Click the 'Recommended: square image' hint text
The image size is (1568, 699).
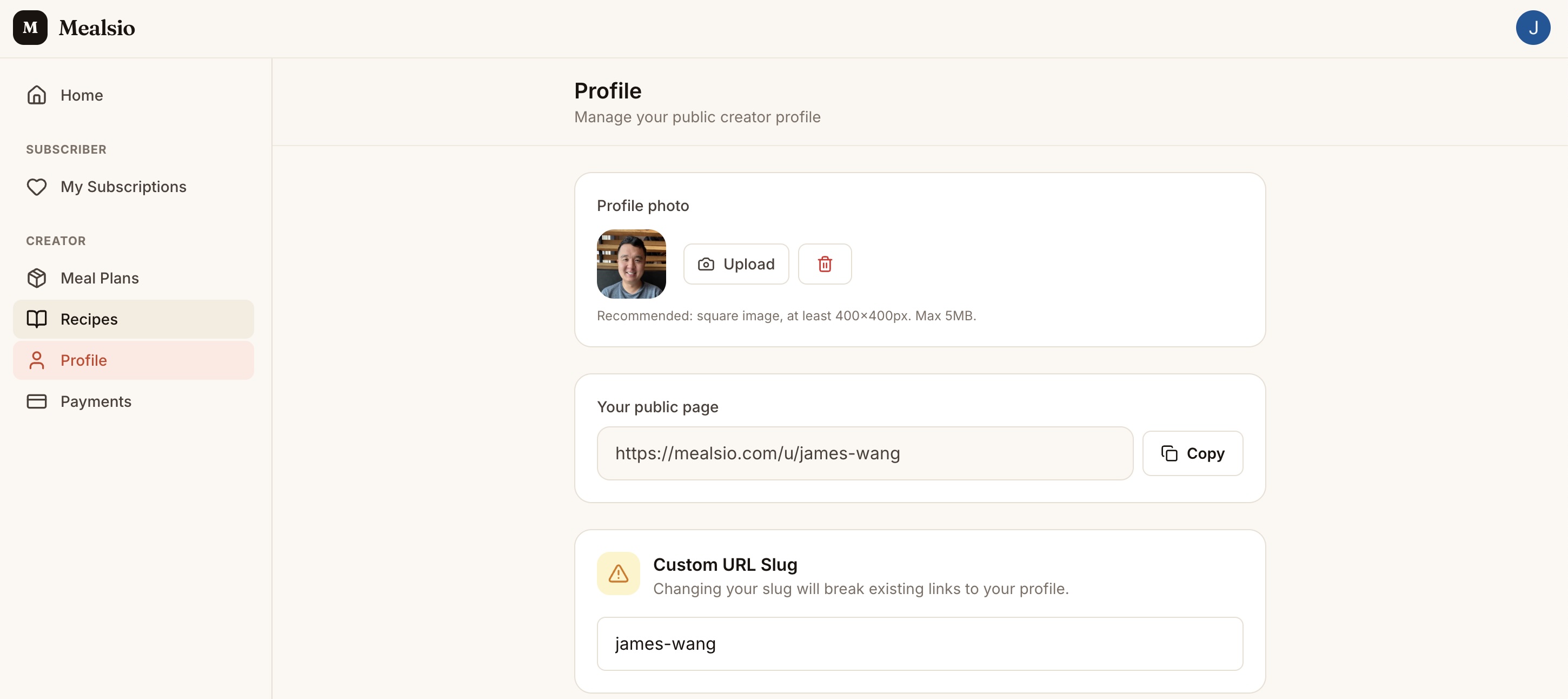[x=787, y=315]
